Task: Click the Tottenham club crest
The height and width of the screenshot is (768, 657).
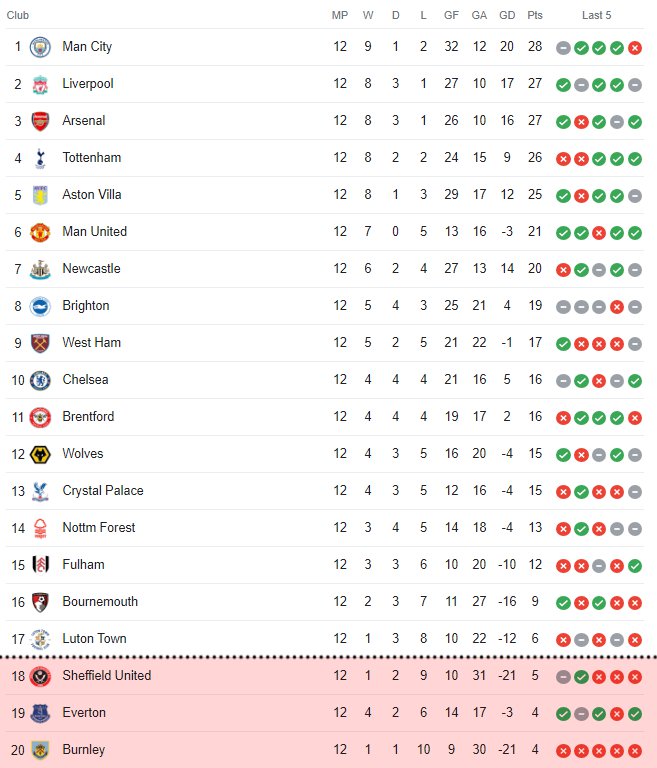Action: [40, 158]
